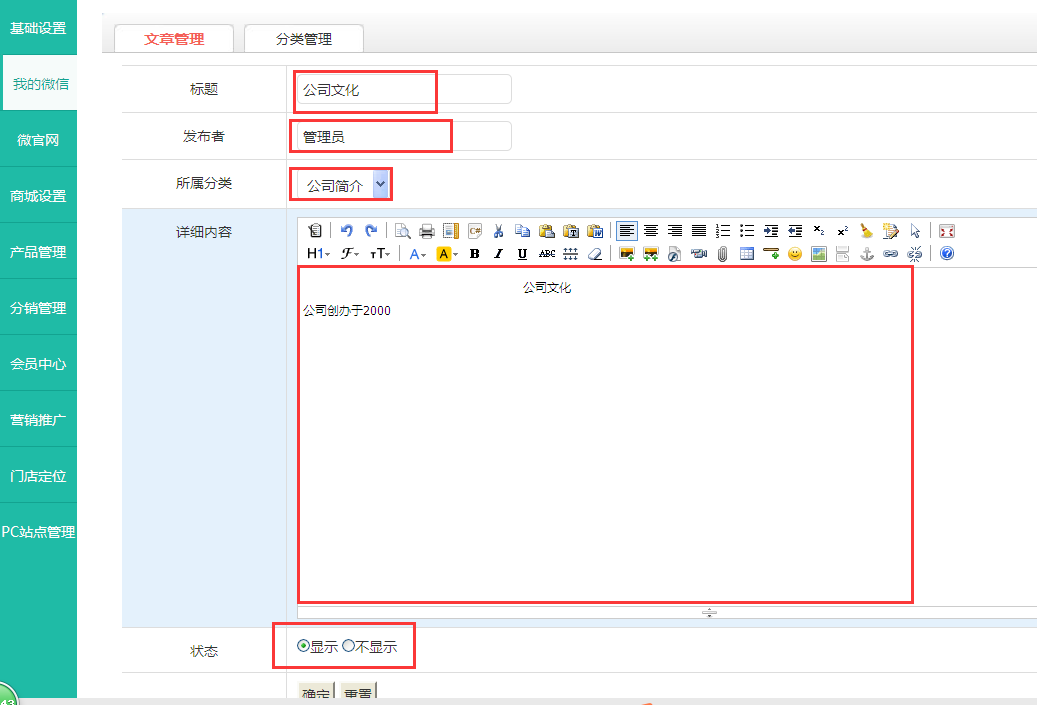
Task: Click the Cut scissors icon
Action: (x=498, y=230)
